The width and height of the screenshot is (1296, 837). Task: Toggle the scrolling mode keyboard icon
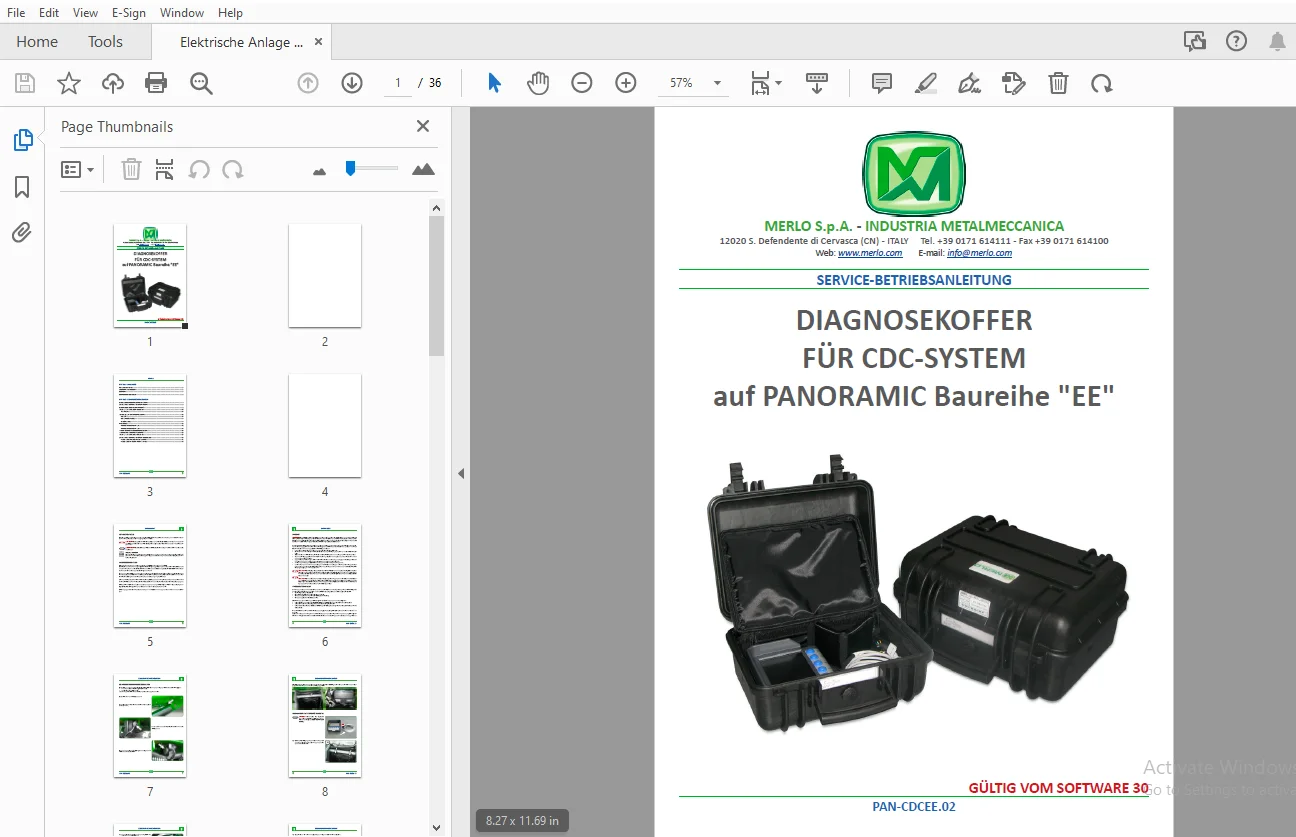coord(817,83)
